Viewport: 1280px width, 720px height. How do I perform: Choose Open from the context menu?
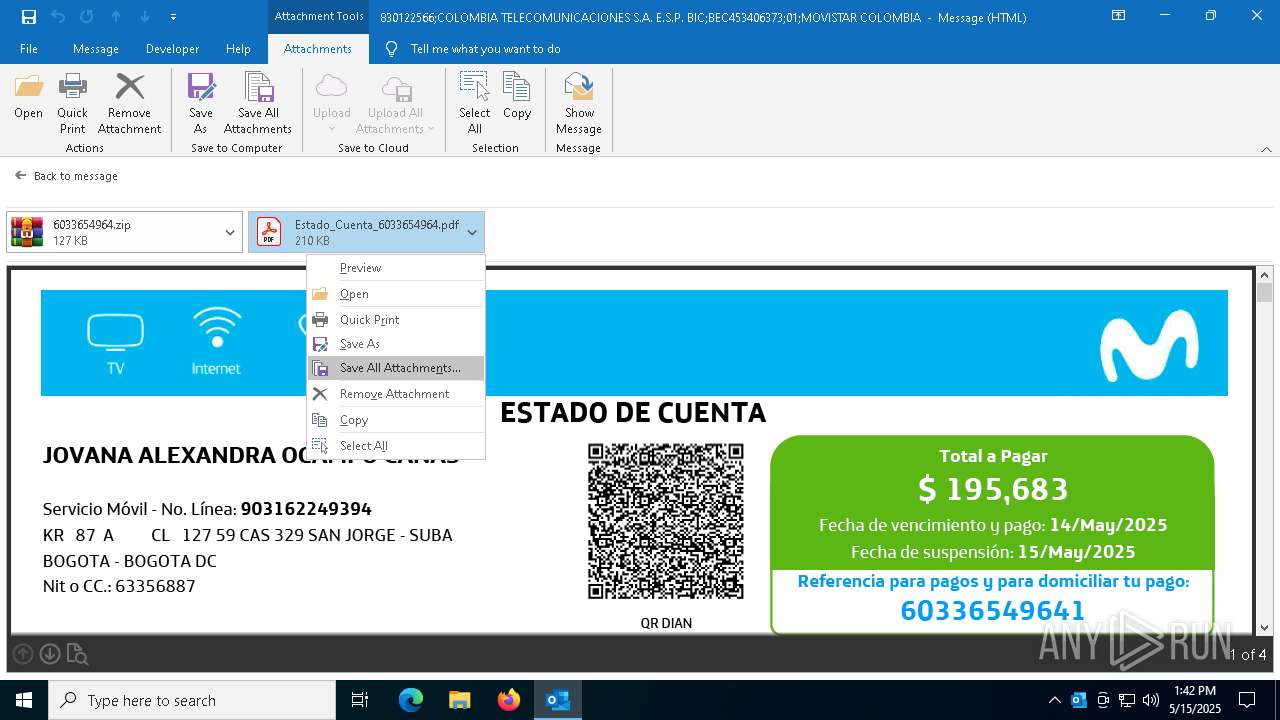click(396, 294)
